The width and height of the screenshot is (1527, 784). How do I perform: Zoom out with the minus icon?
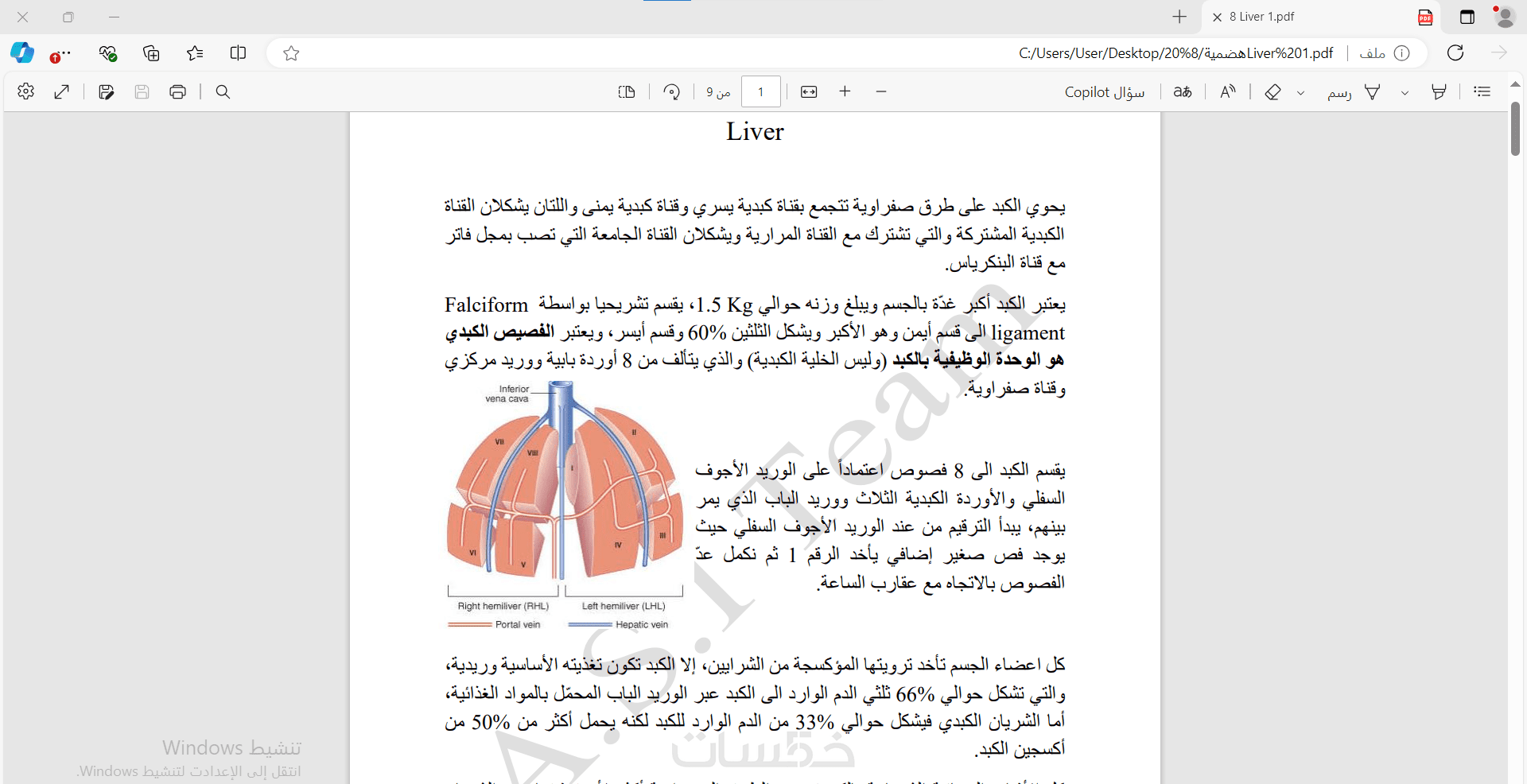click(880, 91)
